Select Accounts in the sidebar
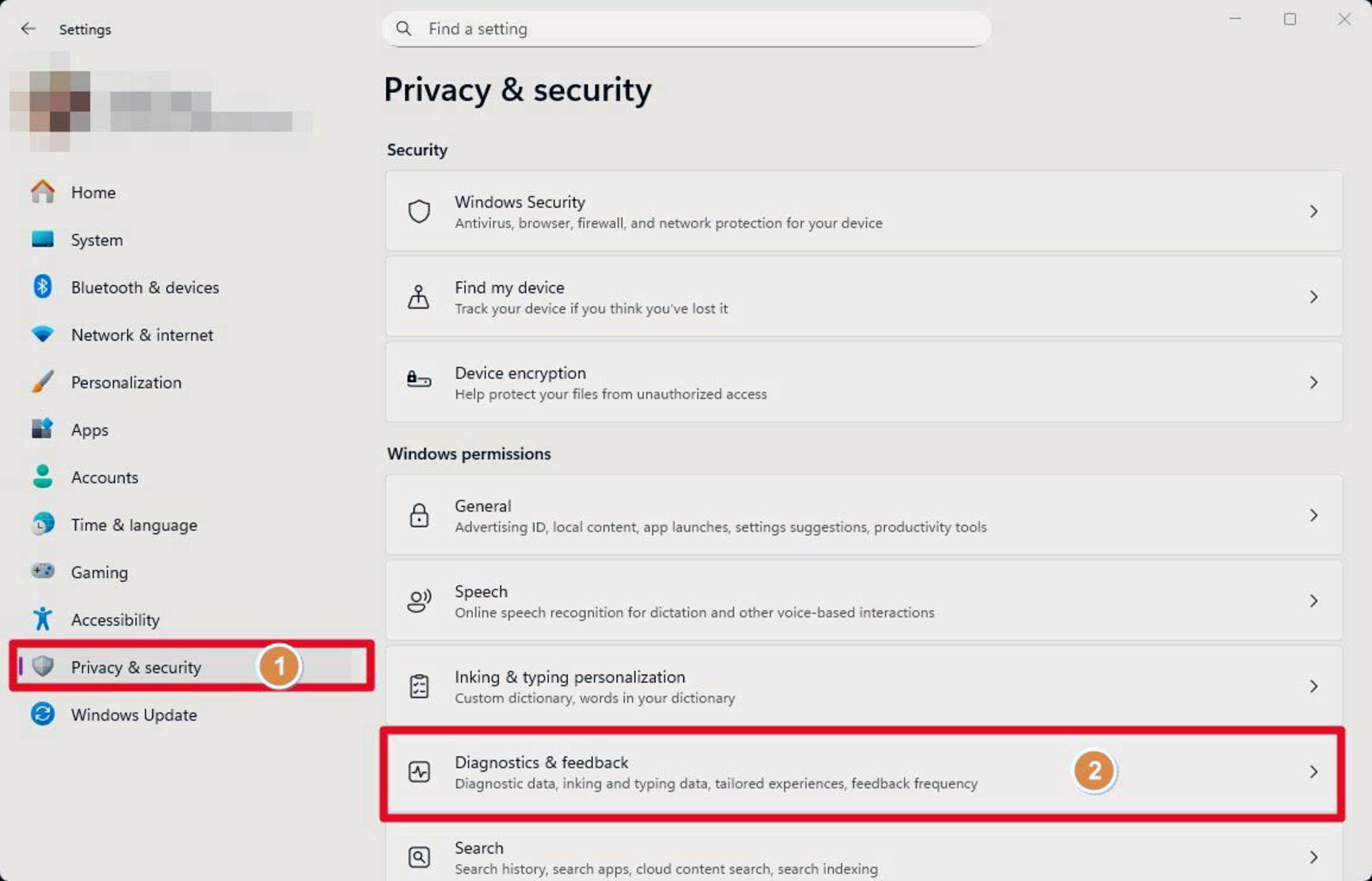The image size is (1372, 881). (x=104, y=477)
